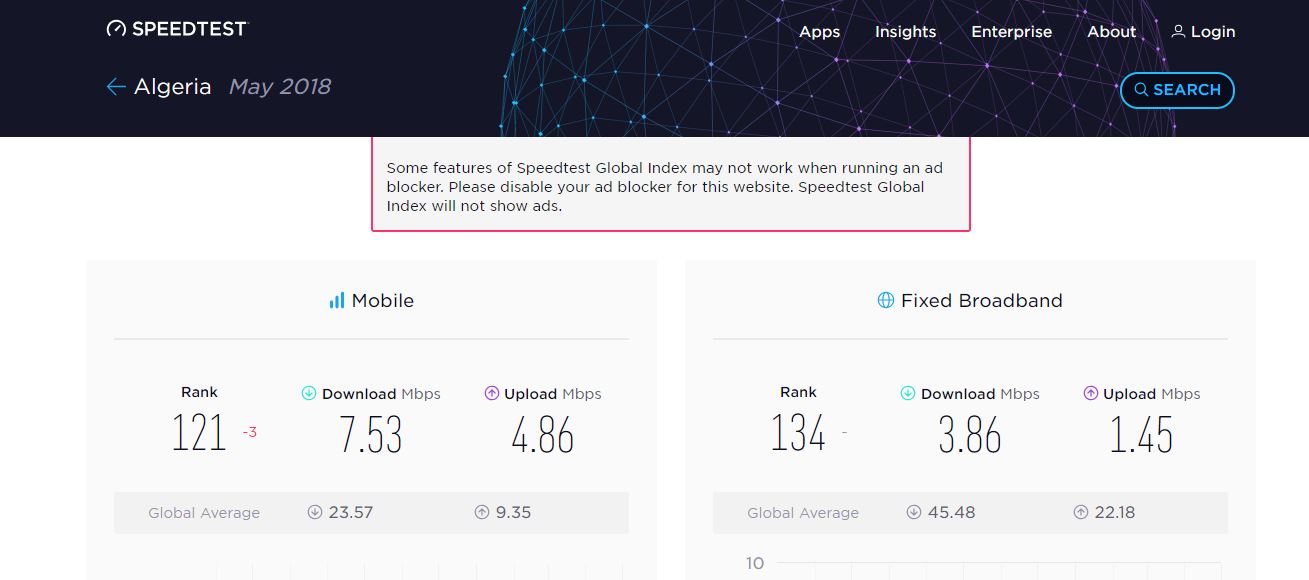Click the Mobile global average download icon

click(315, 512)
